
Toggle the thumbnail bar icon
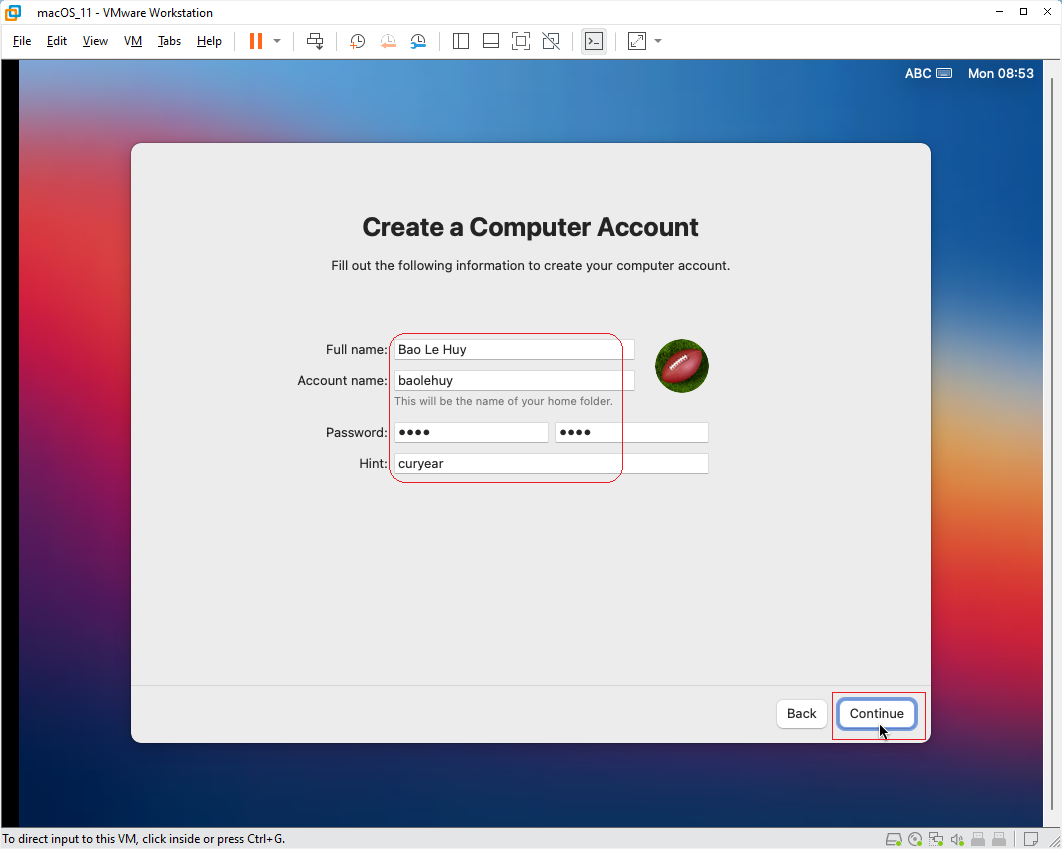pos(490,41)
